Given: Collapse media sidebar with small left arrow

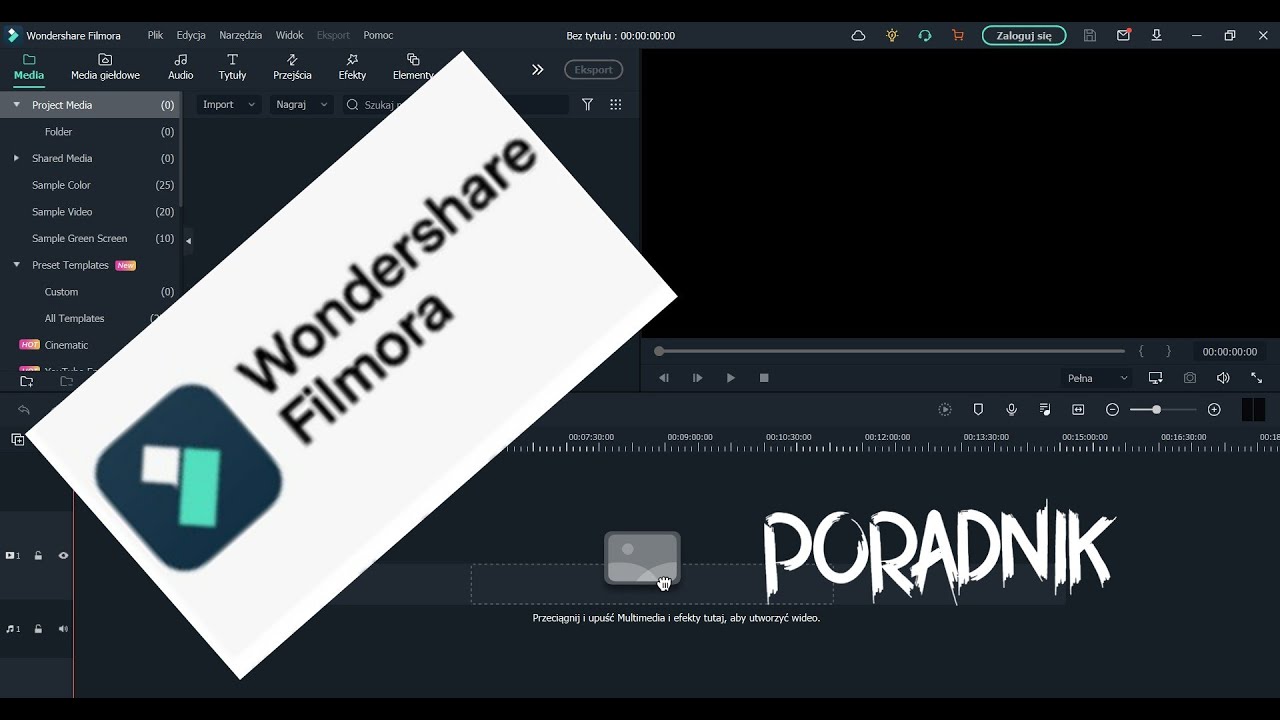Looking at the screenshot, I should pos(188,240).
